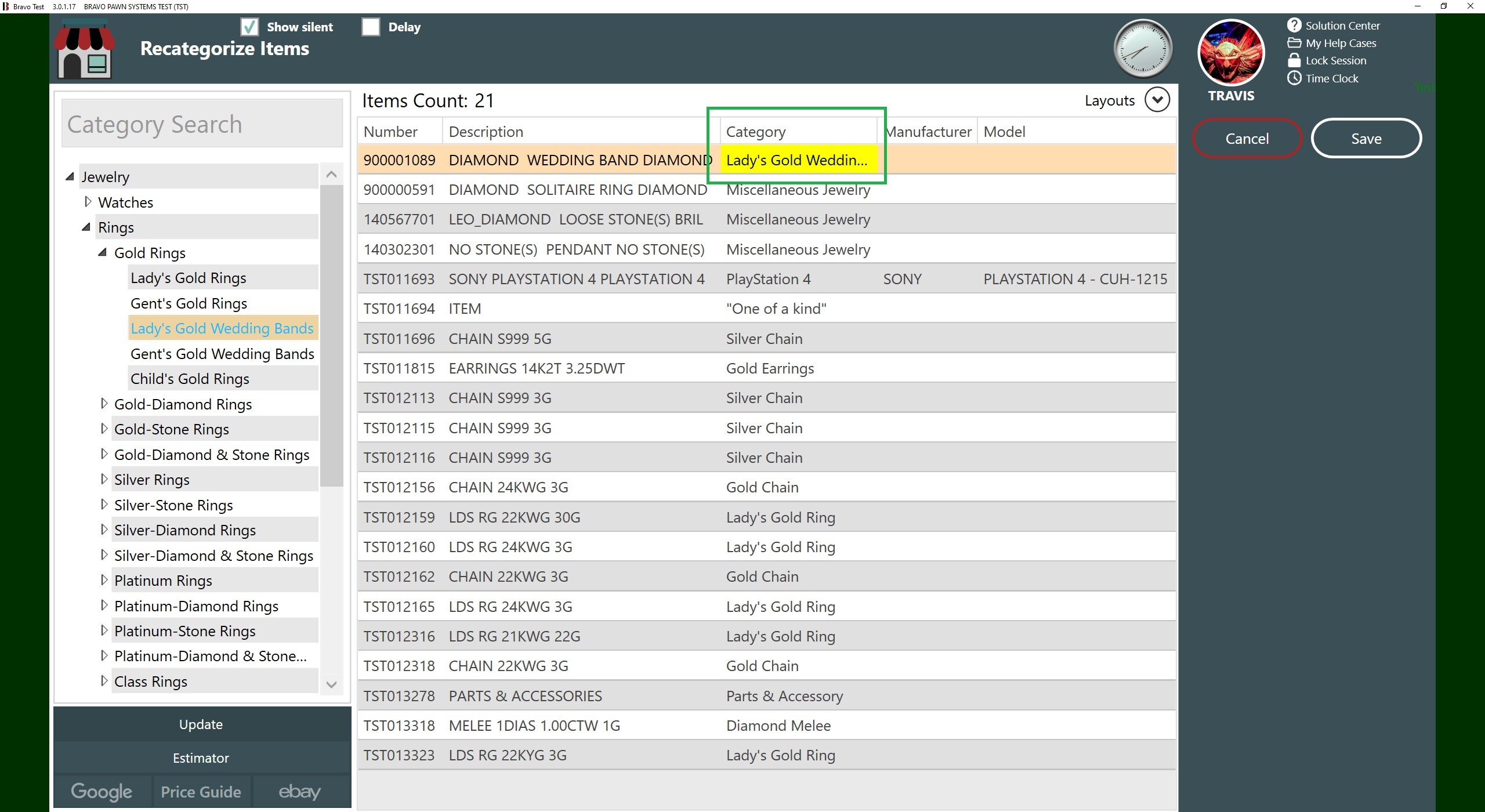Expand Platinum Rings tree node
The height and width of the screenshot is (812, 1485).
point(104,580)
